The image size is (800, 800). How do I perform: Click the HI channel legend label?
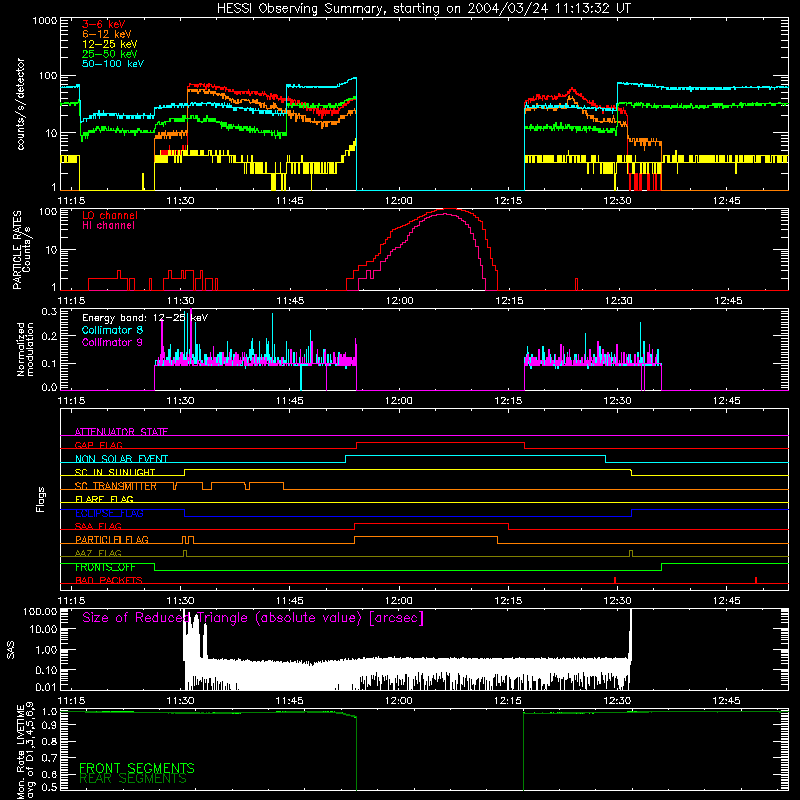click(108, 225)
